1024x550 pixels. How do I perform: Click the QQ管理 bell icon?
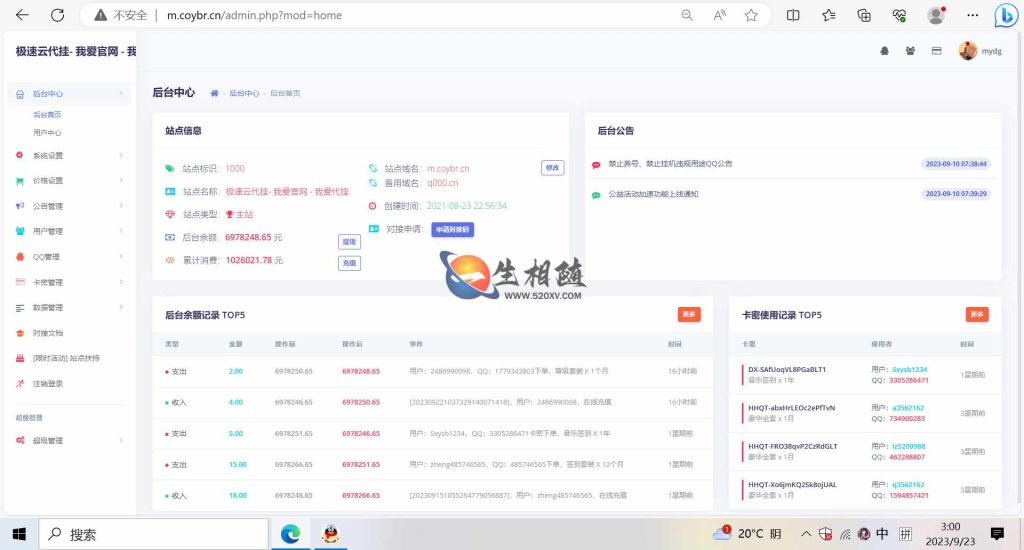20,257
